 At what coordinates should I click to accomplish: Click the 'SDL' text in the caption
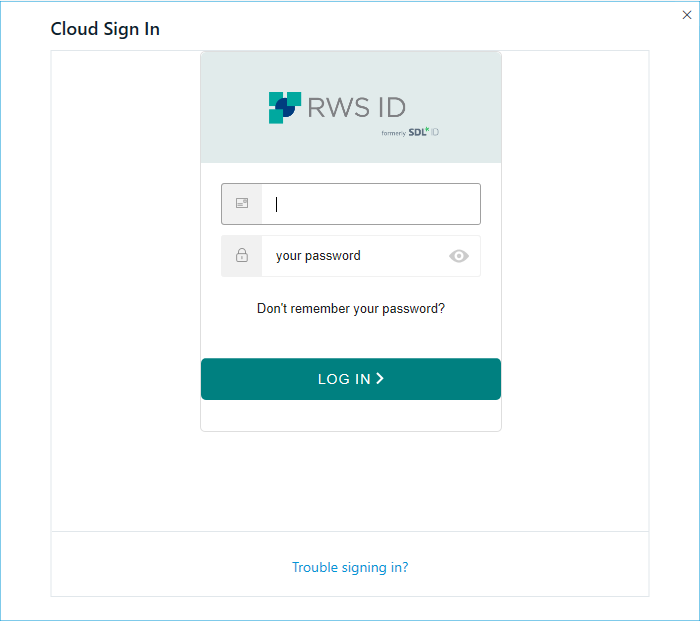click(417, 133)
